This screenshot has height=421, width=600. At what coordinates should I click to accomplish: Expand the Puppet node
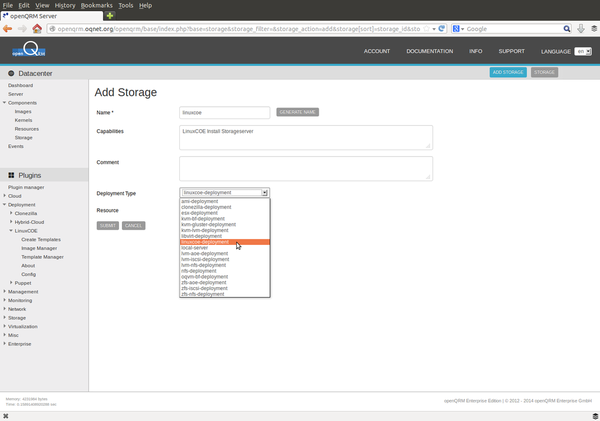tap(11, 282)
